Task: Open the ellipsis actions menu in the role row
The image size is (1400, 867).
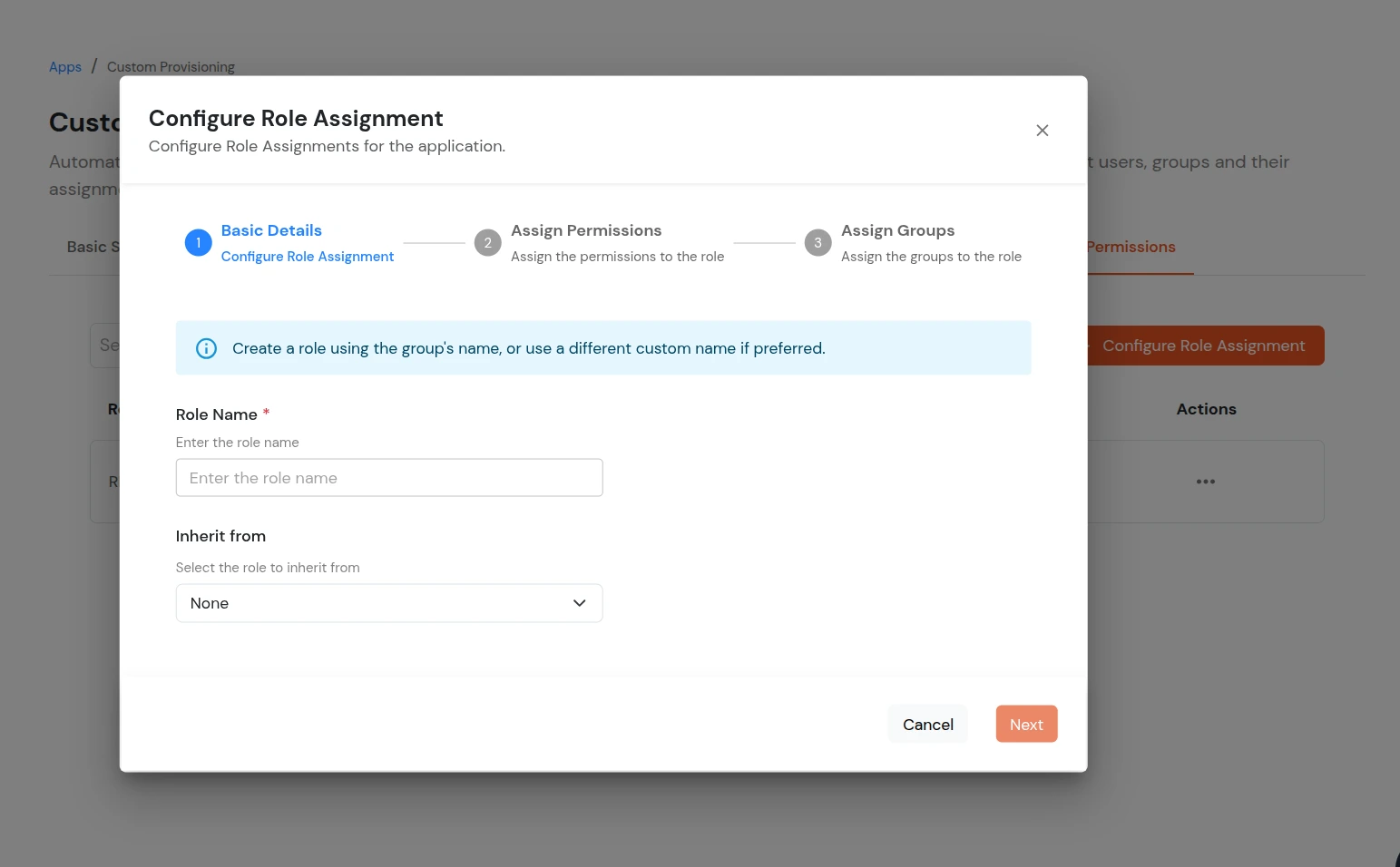Action: [x=1205, y=482]
